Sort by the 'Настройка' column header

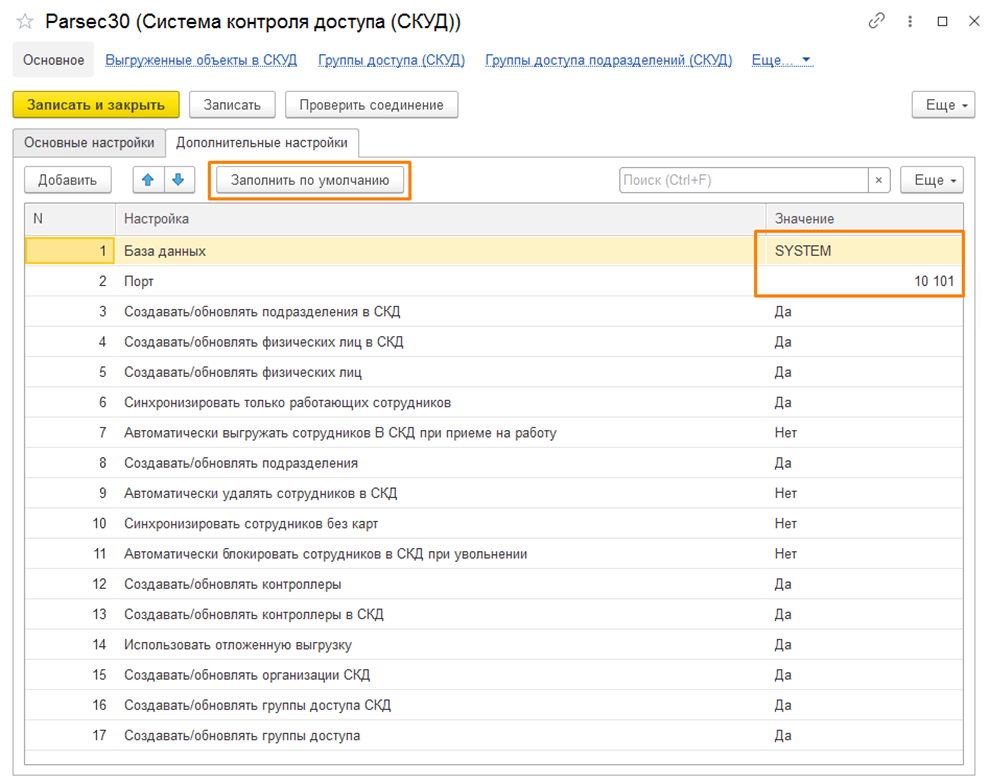coord(440,218)
